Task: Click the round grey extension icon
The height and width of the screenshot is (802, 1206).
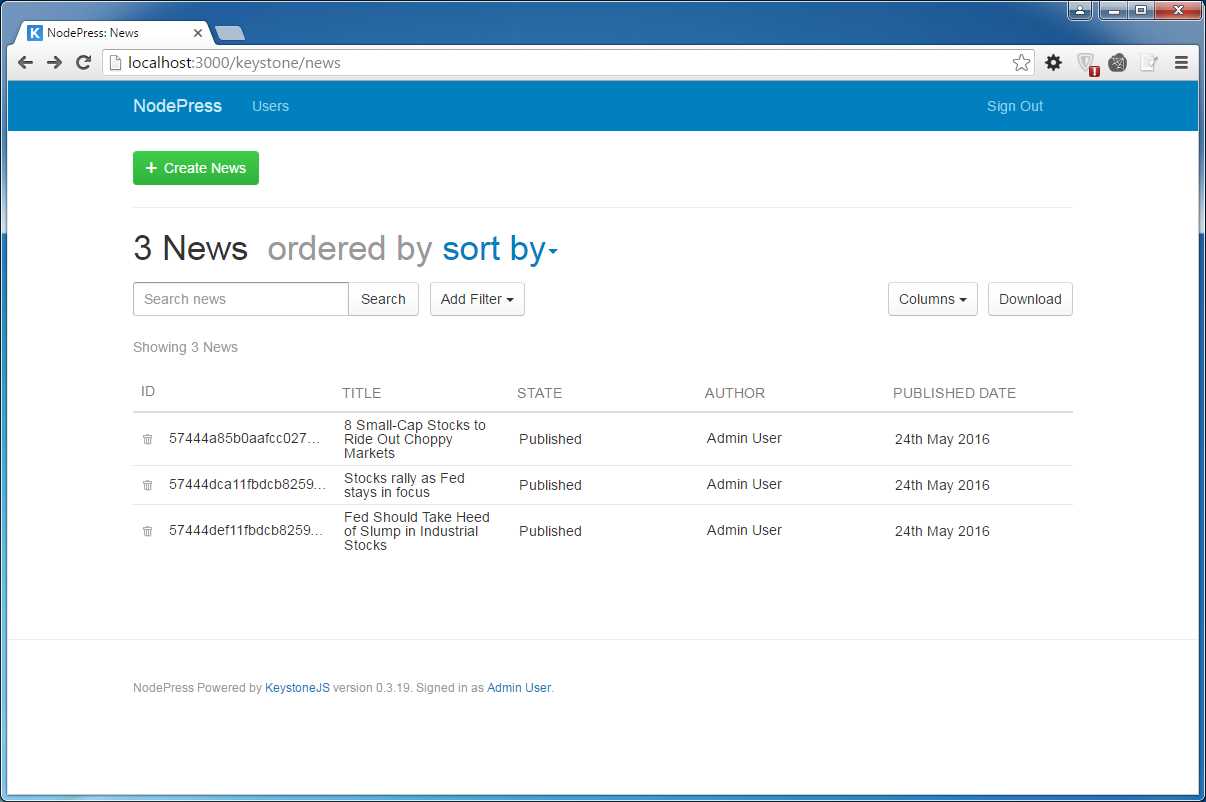Action: [x=1118, y=63]
